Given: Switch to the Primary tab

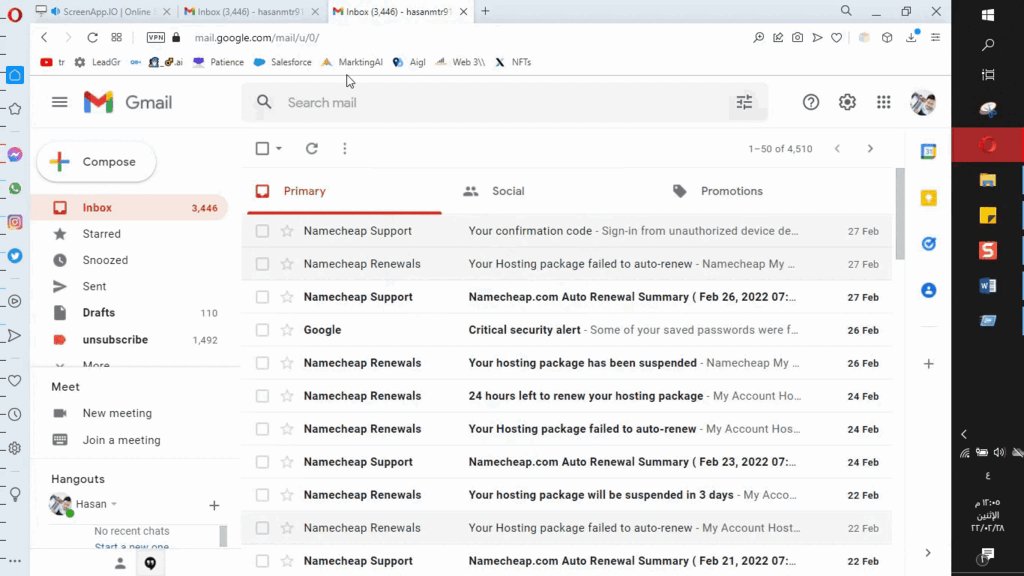Looking at the screenshot, I should click(x=344, y=191).
